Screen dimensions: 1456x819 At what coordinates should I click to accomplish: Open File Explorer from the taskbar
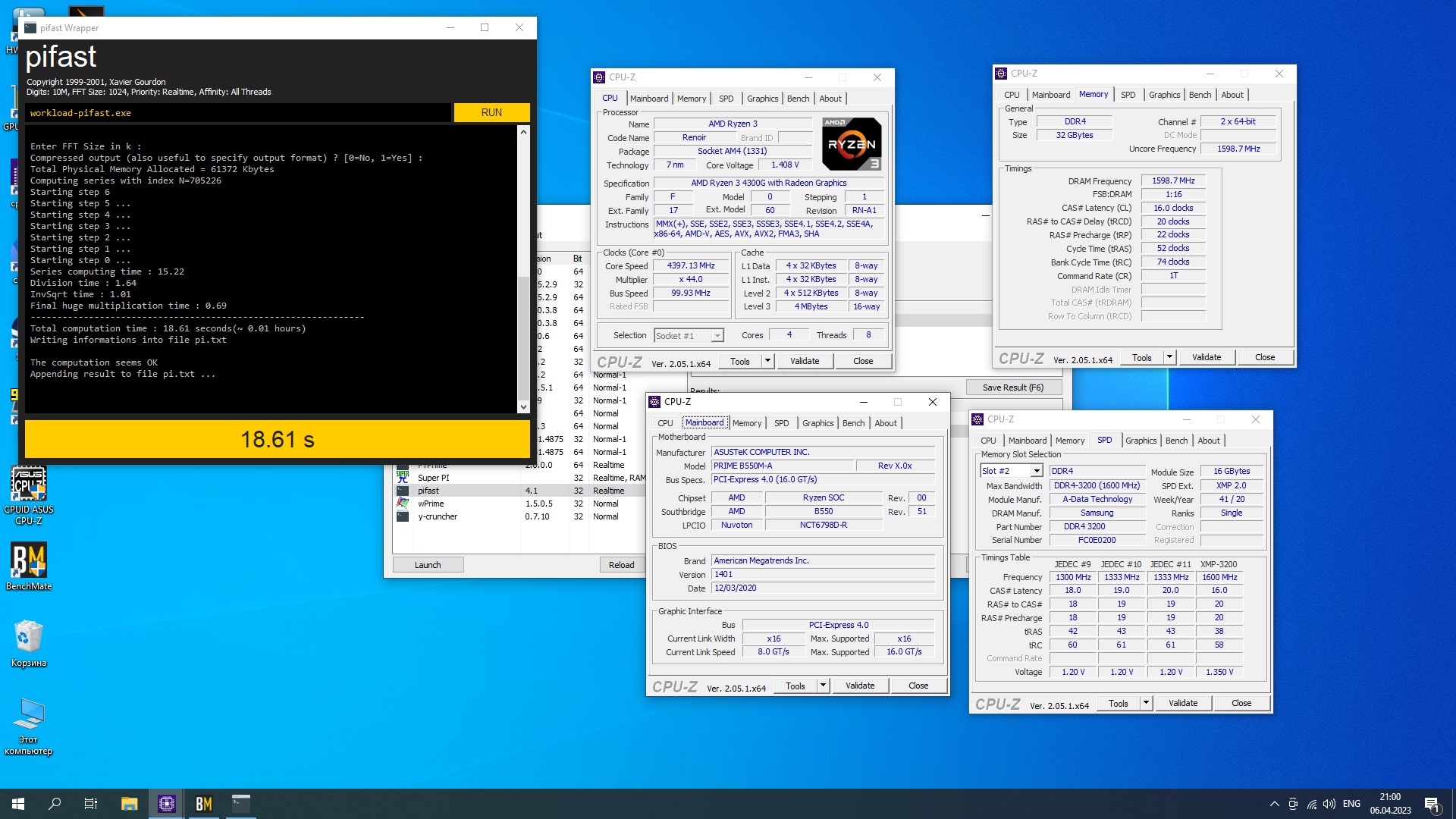pyautogui.click(x=130, y=804)
